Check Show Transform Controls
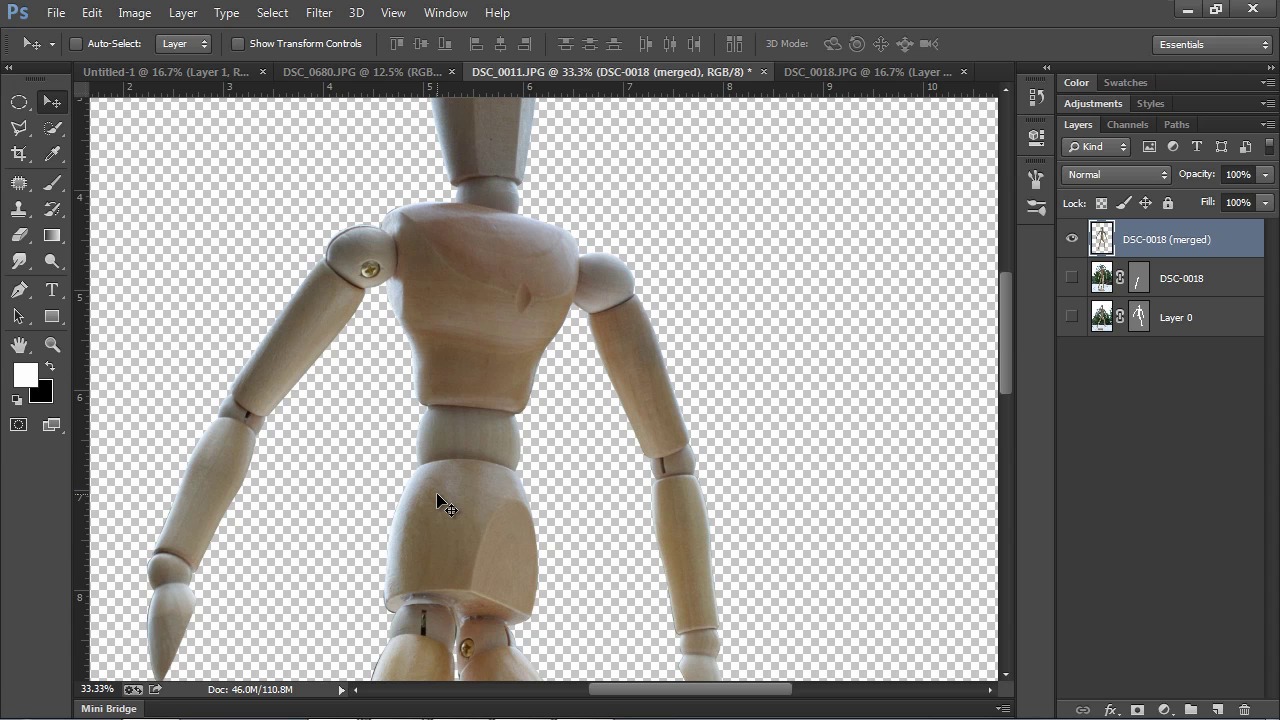 (237, 44)
